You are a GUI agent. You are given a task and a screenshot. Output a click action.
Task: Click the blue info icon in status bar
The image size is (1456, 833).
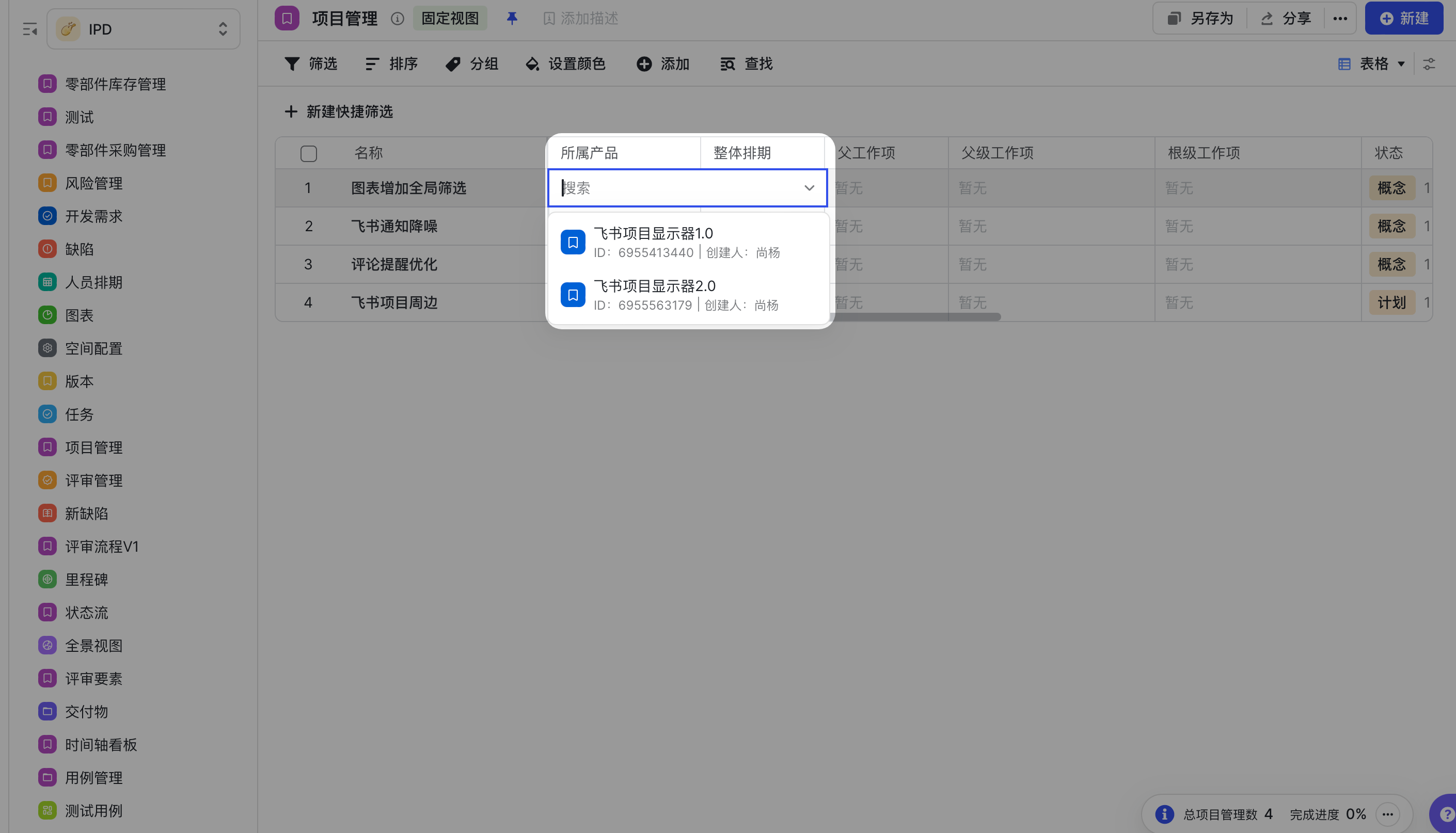pos(1164,814)
